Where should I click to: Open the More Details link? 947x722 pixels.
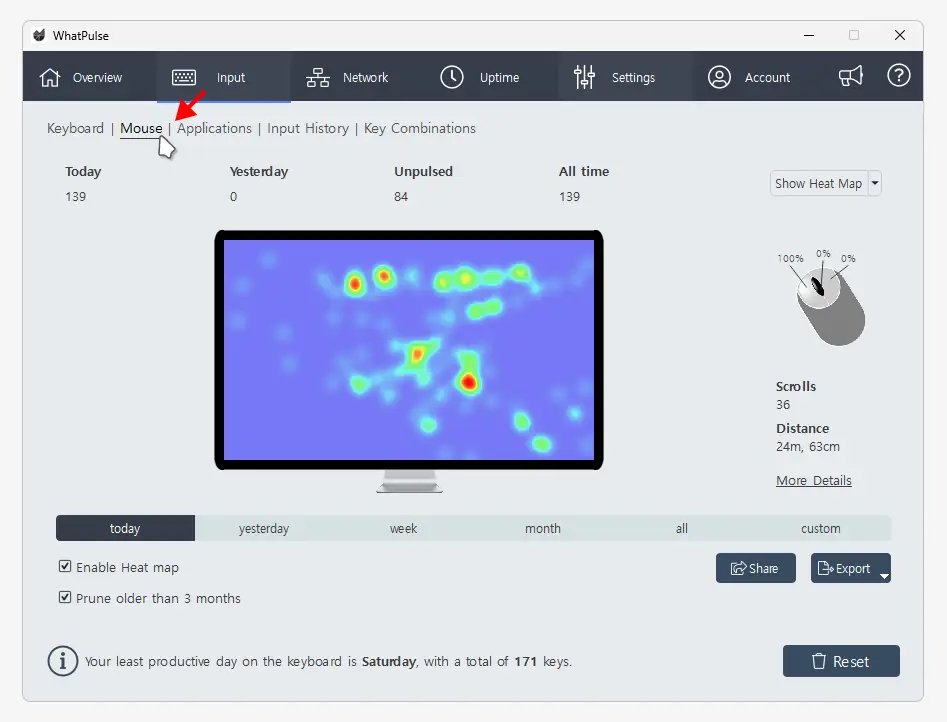click(813, 481)
